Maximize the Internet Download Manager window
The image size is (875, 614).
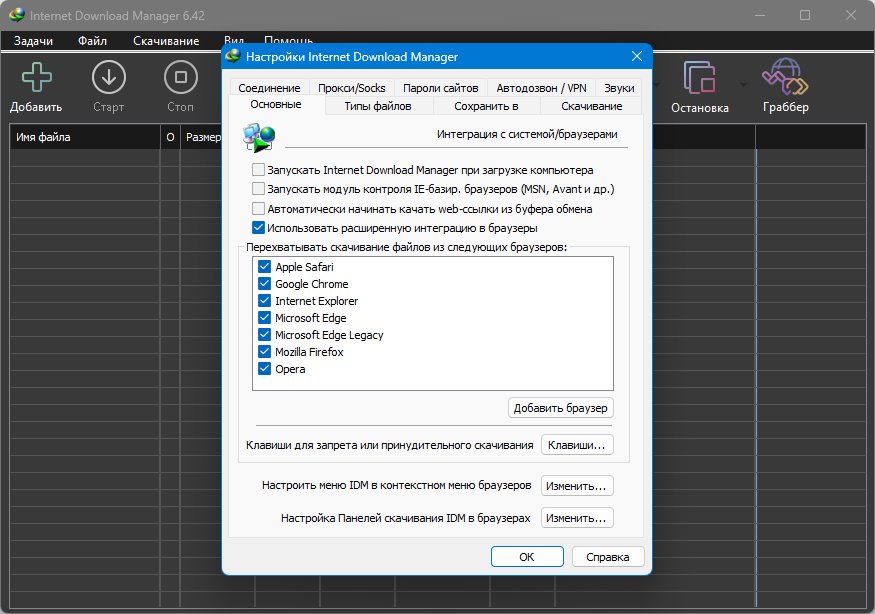click(x=805, y=15)
